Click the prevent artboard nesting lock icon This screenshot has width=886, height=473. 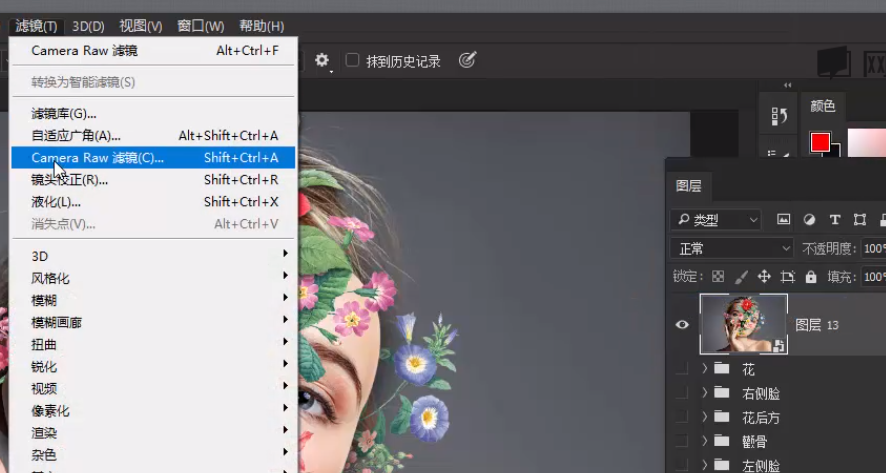788,277
